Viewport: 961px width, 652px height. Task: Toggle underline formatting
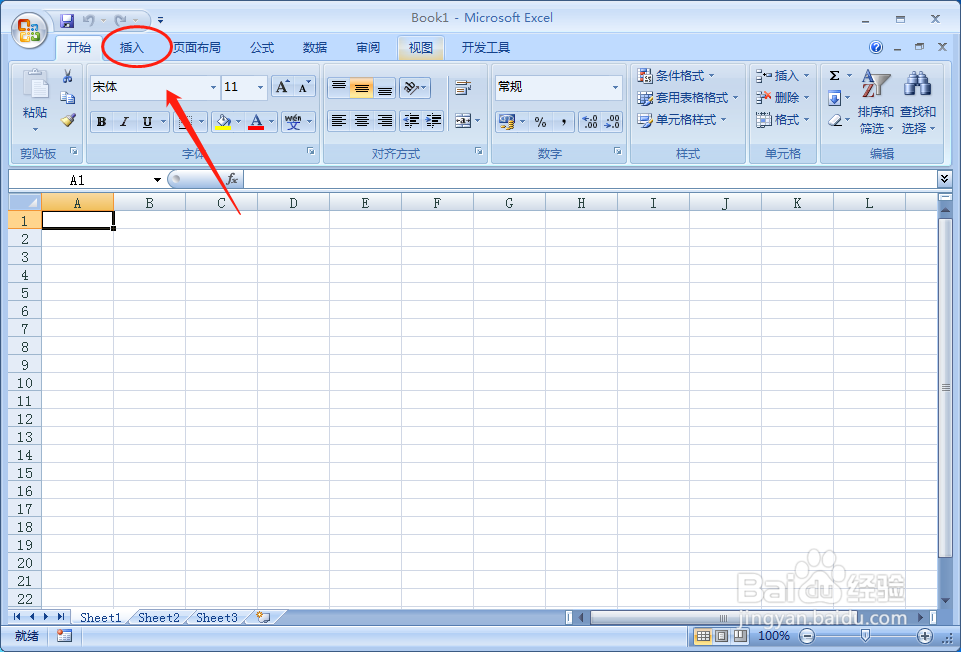click(x=147, y=122)
